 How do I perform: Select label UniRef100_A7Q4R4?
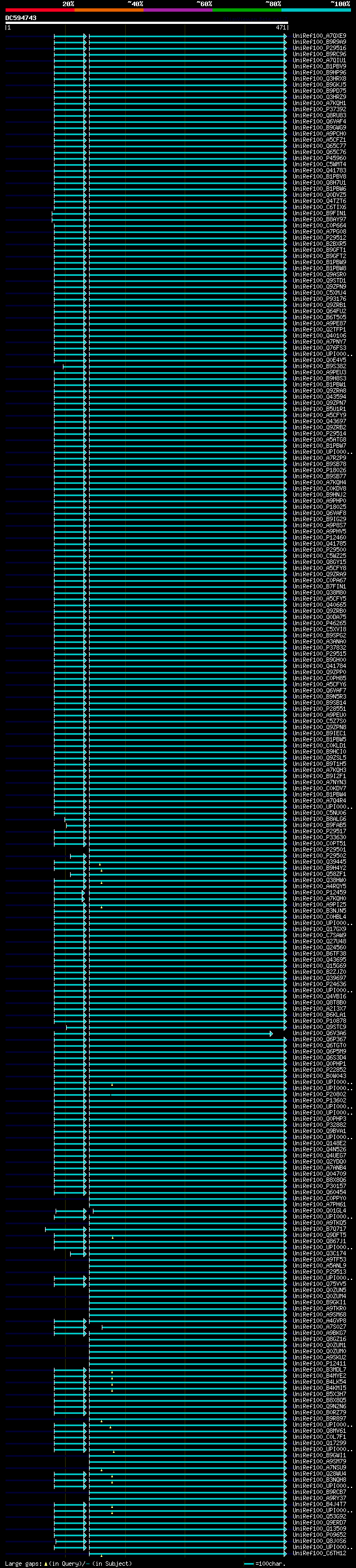tap(319, 801)
